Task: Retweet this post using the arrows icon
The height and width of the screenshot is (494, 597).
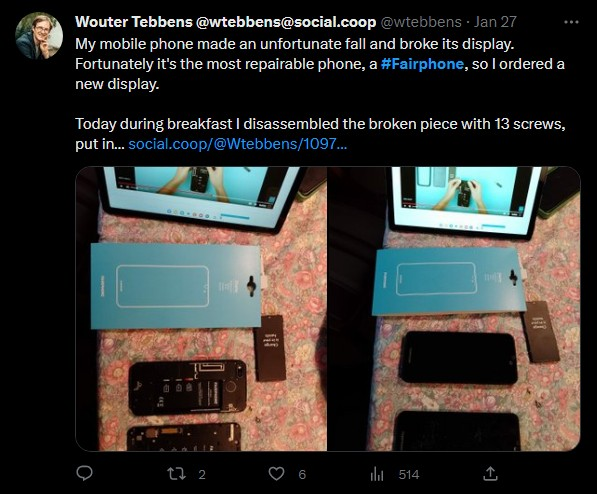Action: [x=177, y=474]
